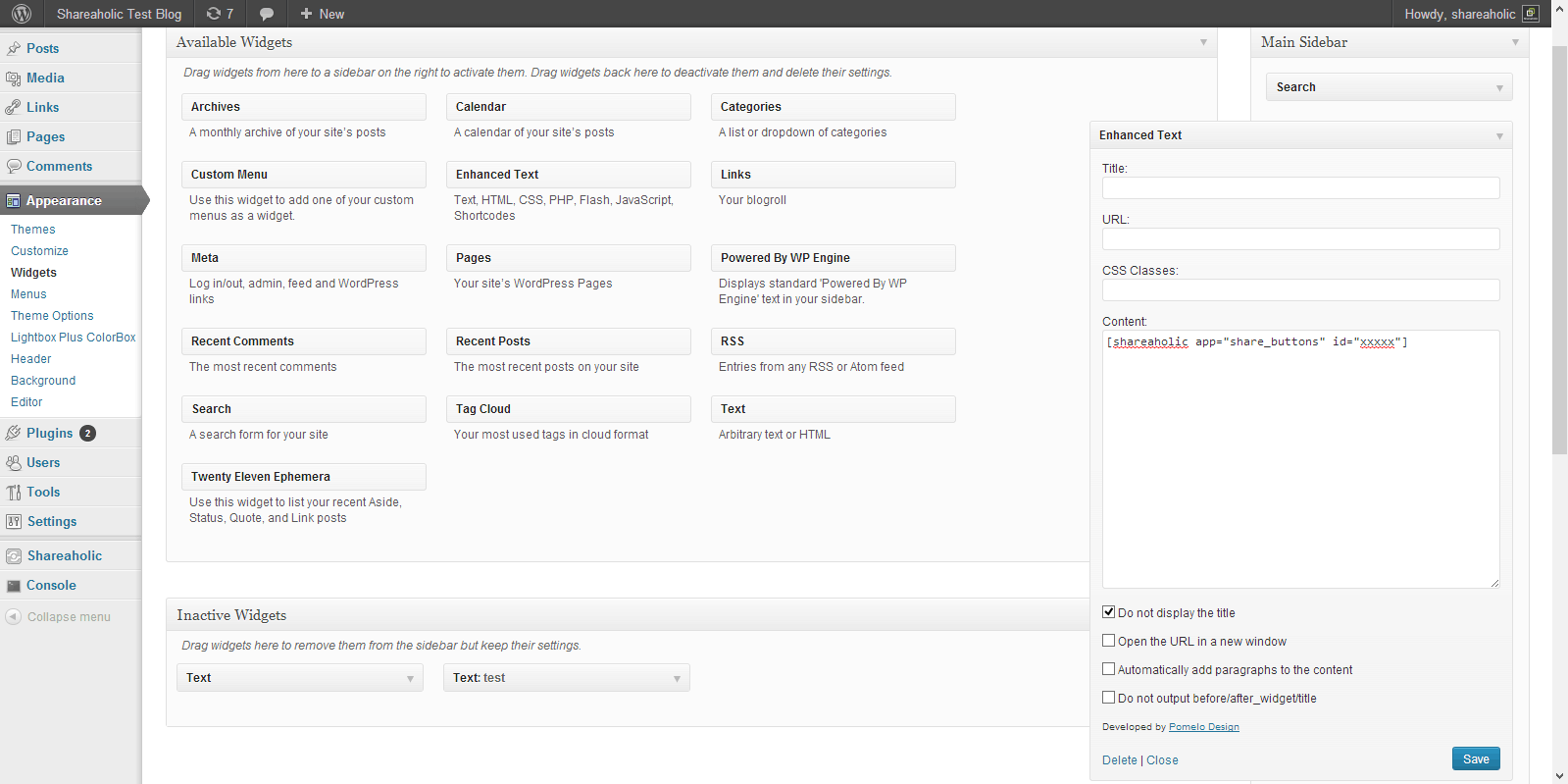Open the Themes submenu item
Viewport: 1568px width, 784px height.
pos(33,230)
